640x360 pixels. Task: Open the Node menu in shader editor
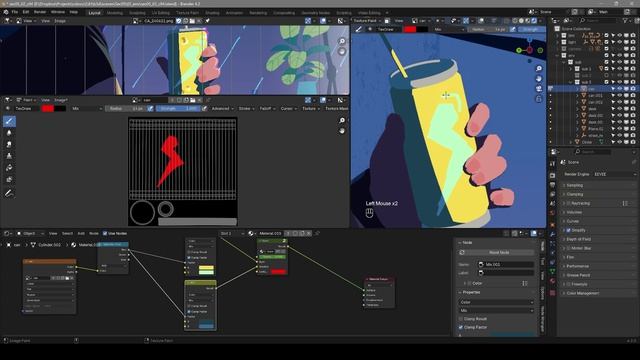(x=94, y=233)
